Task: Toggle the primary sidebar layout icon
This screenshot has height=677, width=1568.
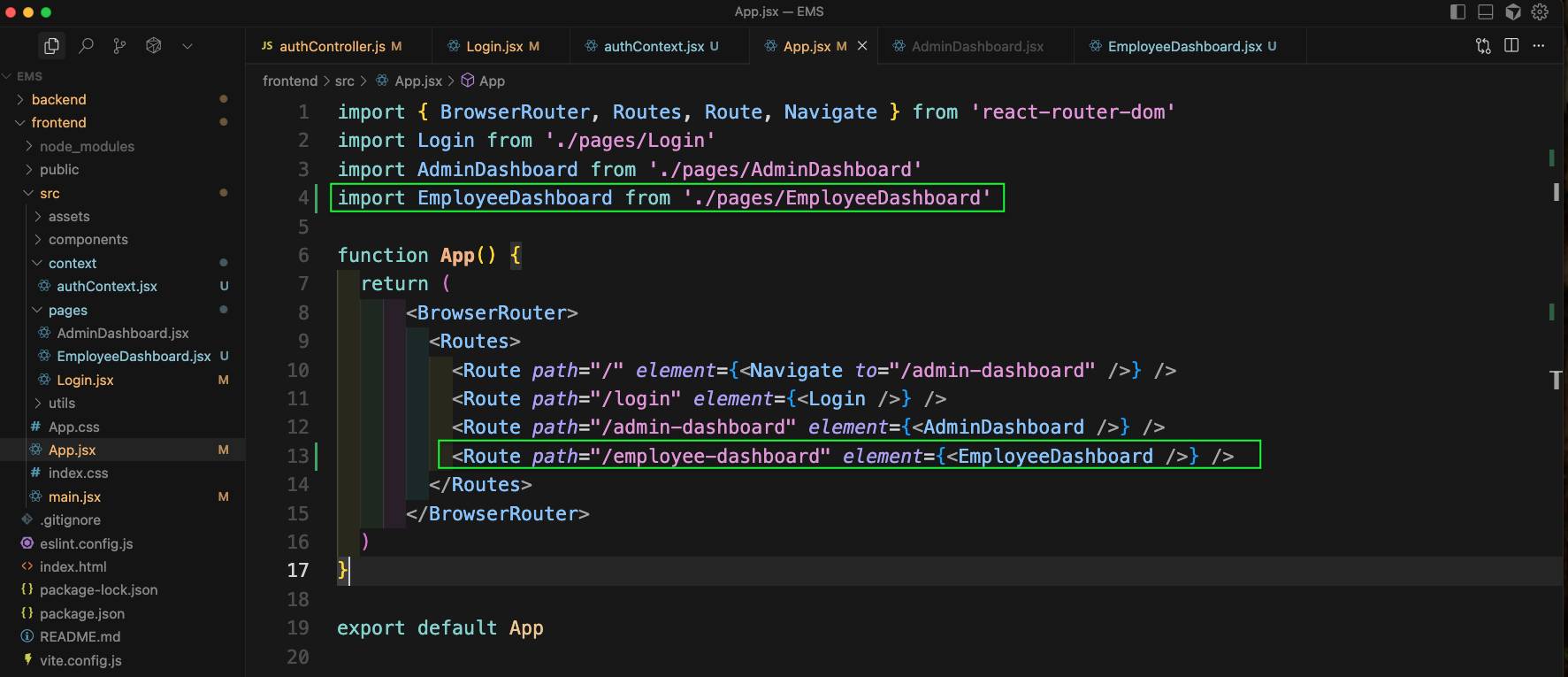Action: pos(1458,12)
